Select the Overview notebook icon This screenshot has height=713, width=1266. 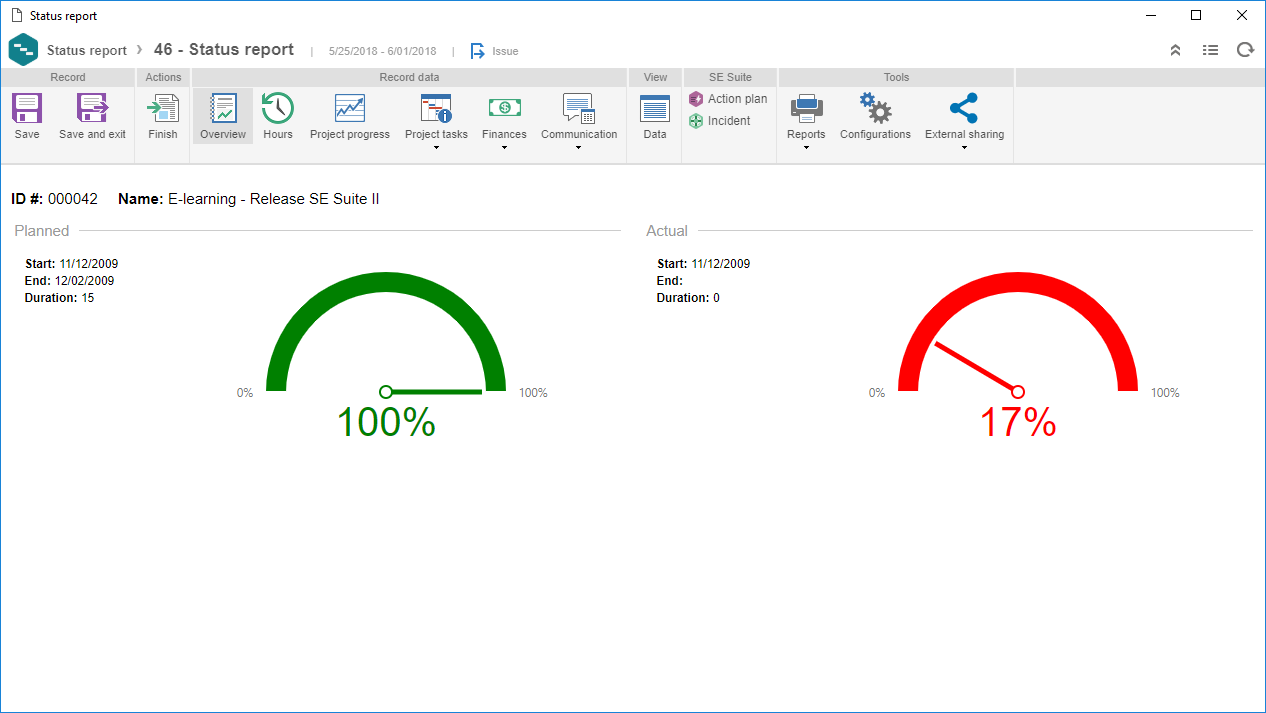pyautogui.click(x=223, y=108)
